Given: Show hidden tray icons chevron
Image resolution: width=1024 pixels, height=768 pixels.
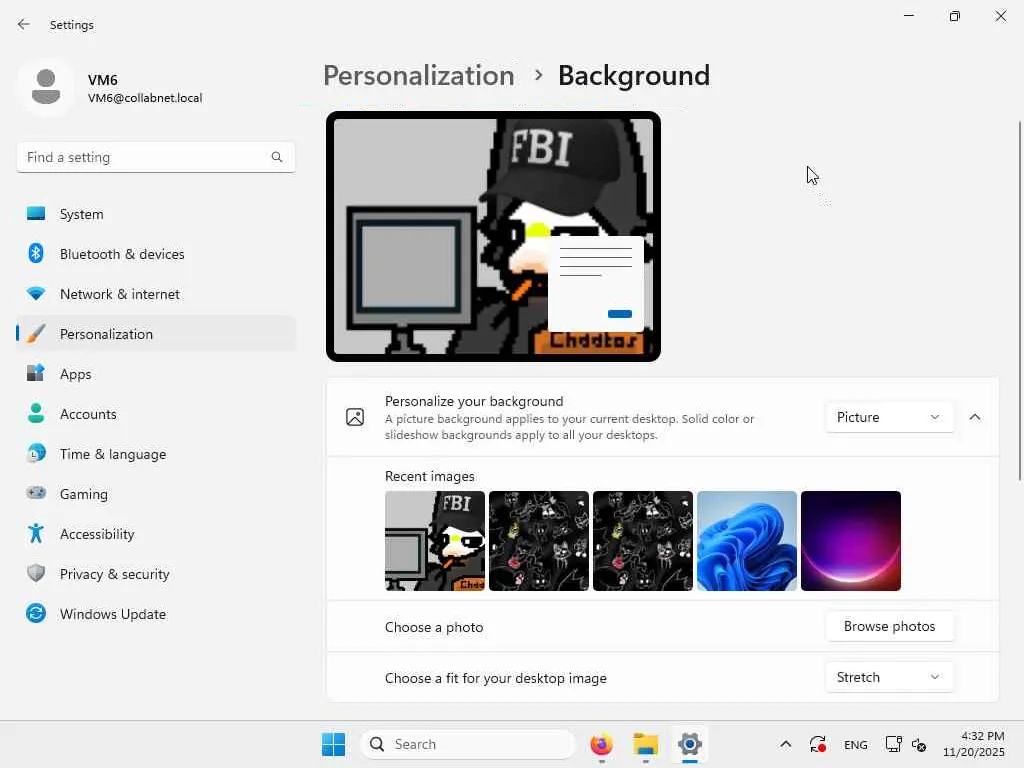Looking at the screenshot, I should (786, 744).
